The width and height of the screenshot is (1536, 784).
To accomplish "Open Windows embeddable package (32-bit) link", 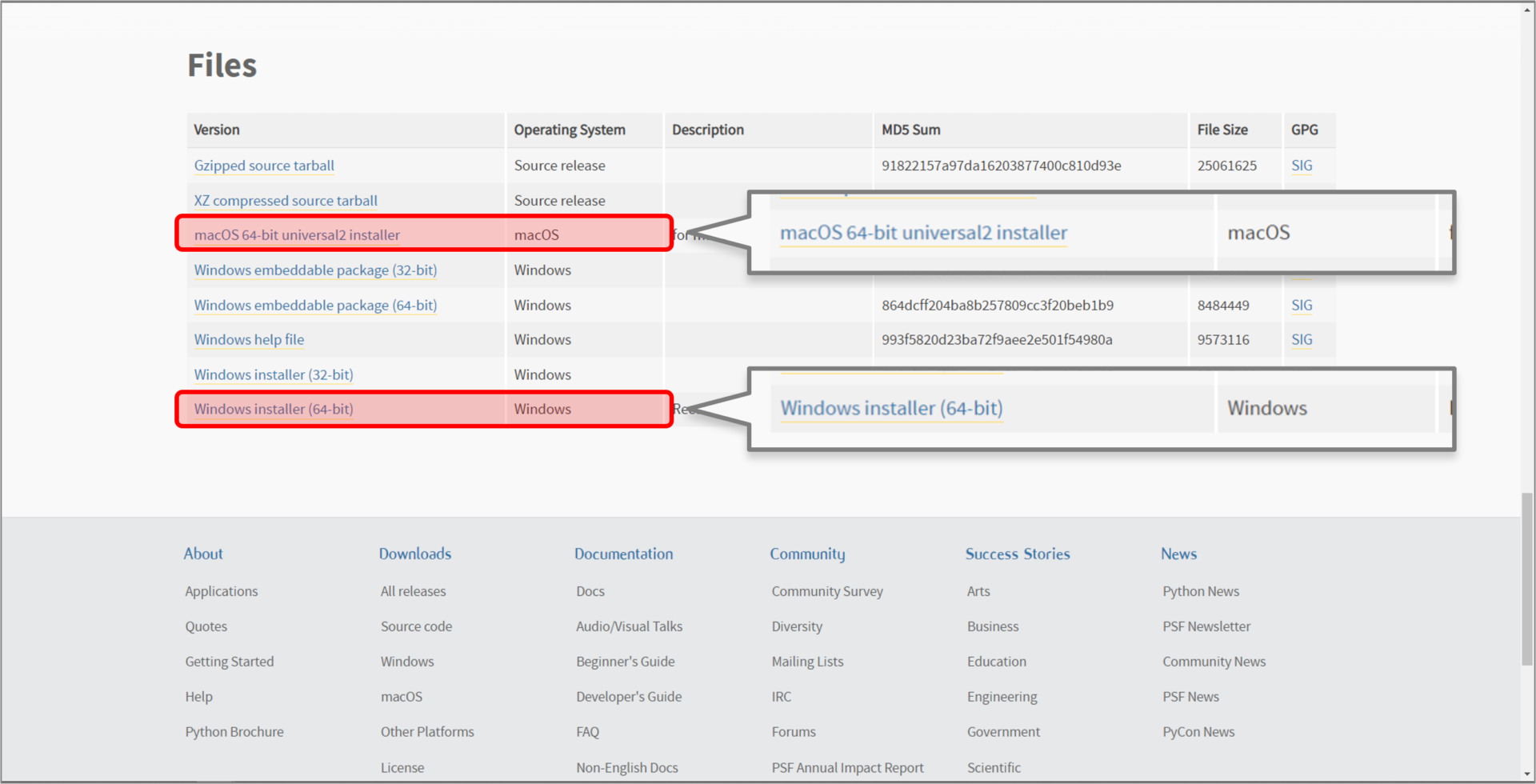I will [x=315, y=270].
